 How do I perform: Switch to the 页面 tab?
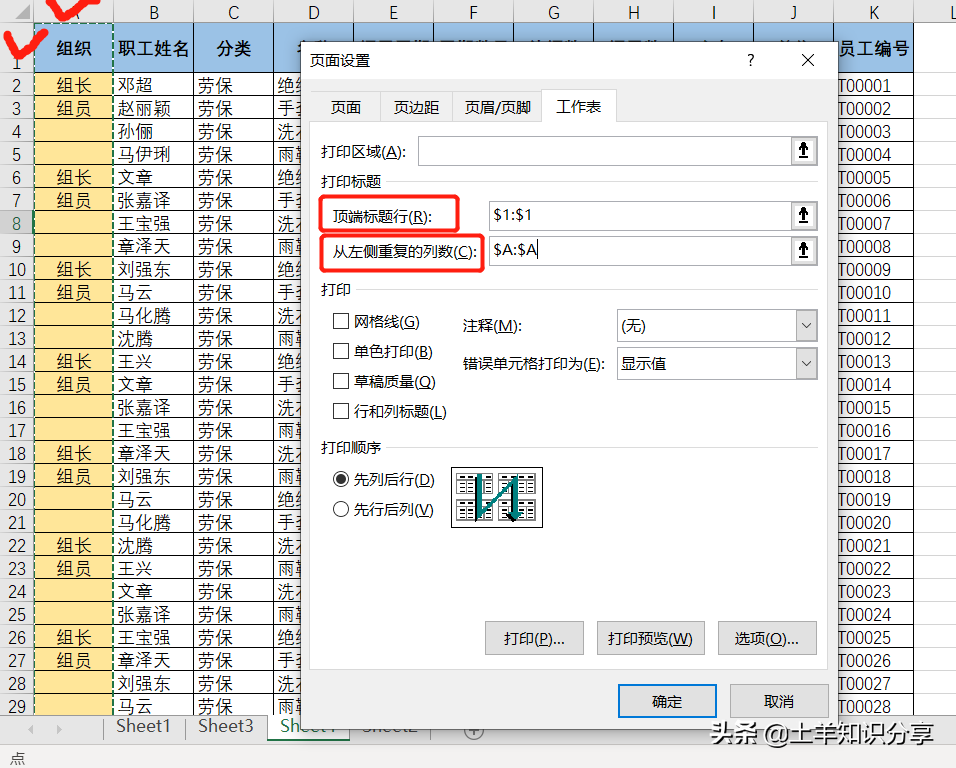pyautogui.click(x=346, y=107)
